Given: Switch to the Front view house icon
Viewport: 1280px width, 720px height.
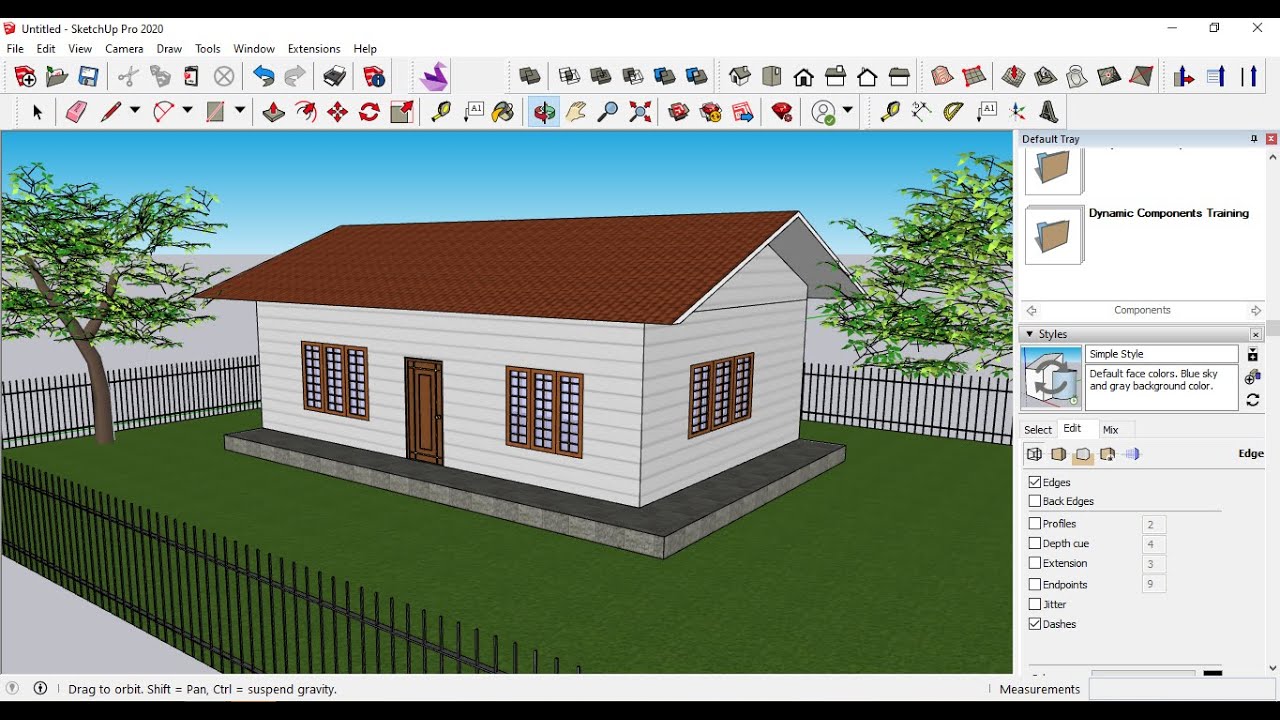Looking at the screenshot, I should (x=803, y=76).
